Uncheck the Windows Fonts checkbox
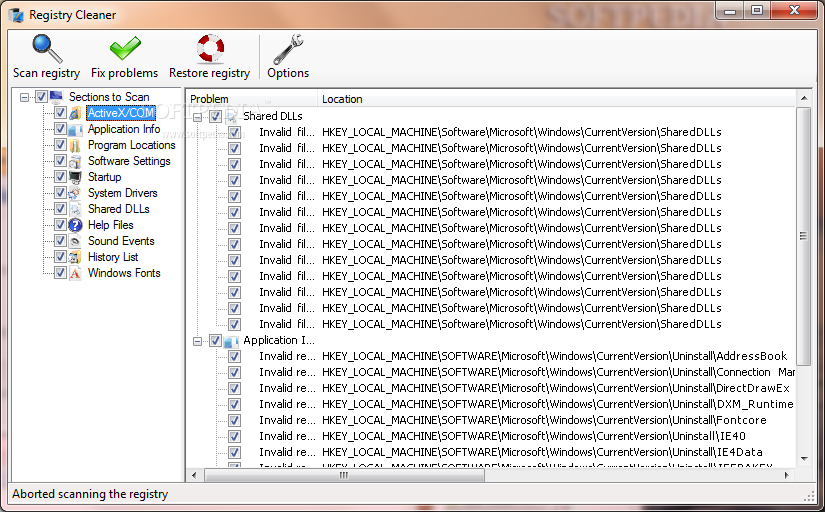 pyautogui.click(x=60, y=273)
